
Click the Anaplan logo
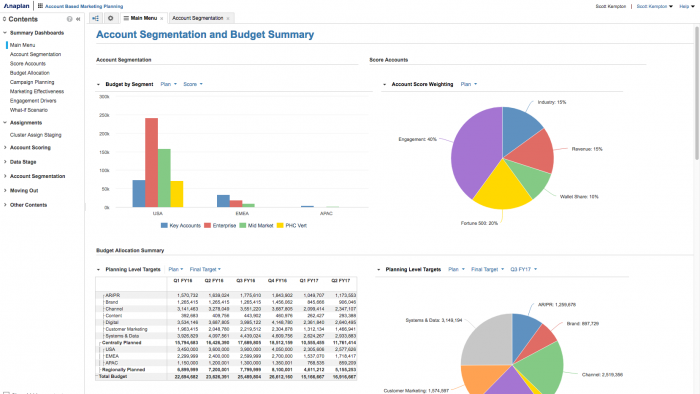coord(17,6)
